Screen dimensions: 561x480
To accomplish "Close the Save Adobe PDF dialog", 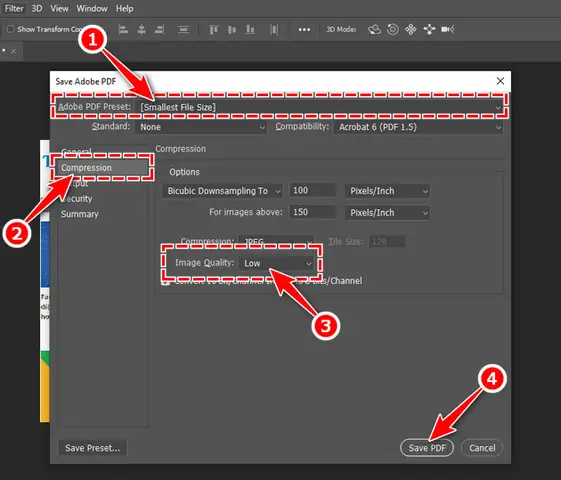I will 501,81.
